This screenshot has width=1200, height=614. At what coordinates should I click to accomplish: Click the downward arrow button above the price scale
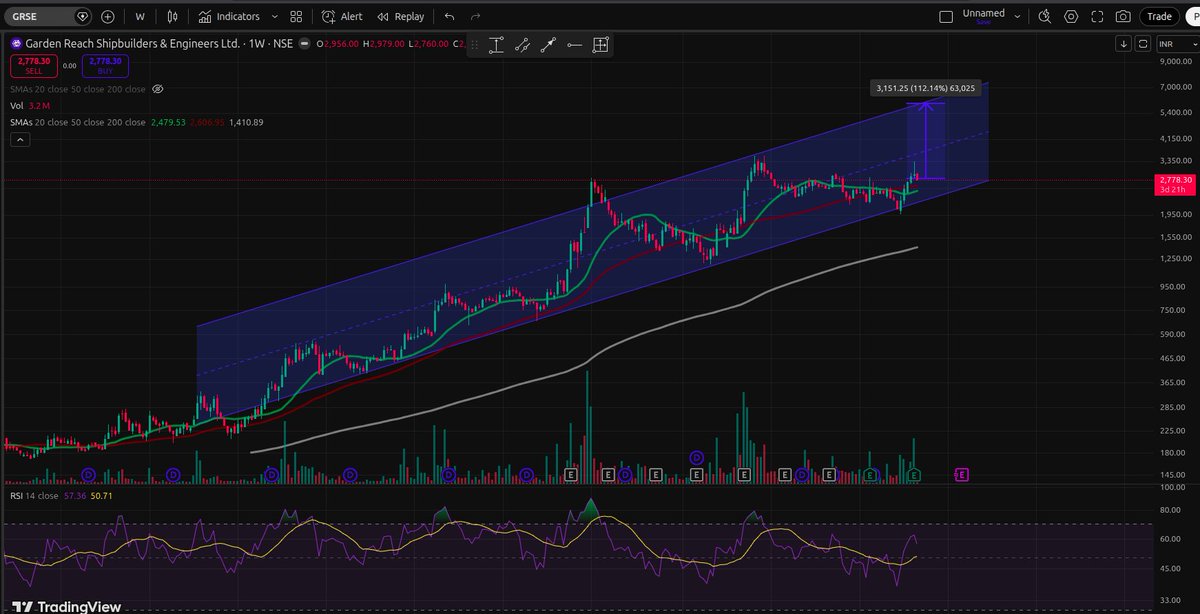[1123, 44]
